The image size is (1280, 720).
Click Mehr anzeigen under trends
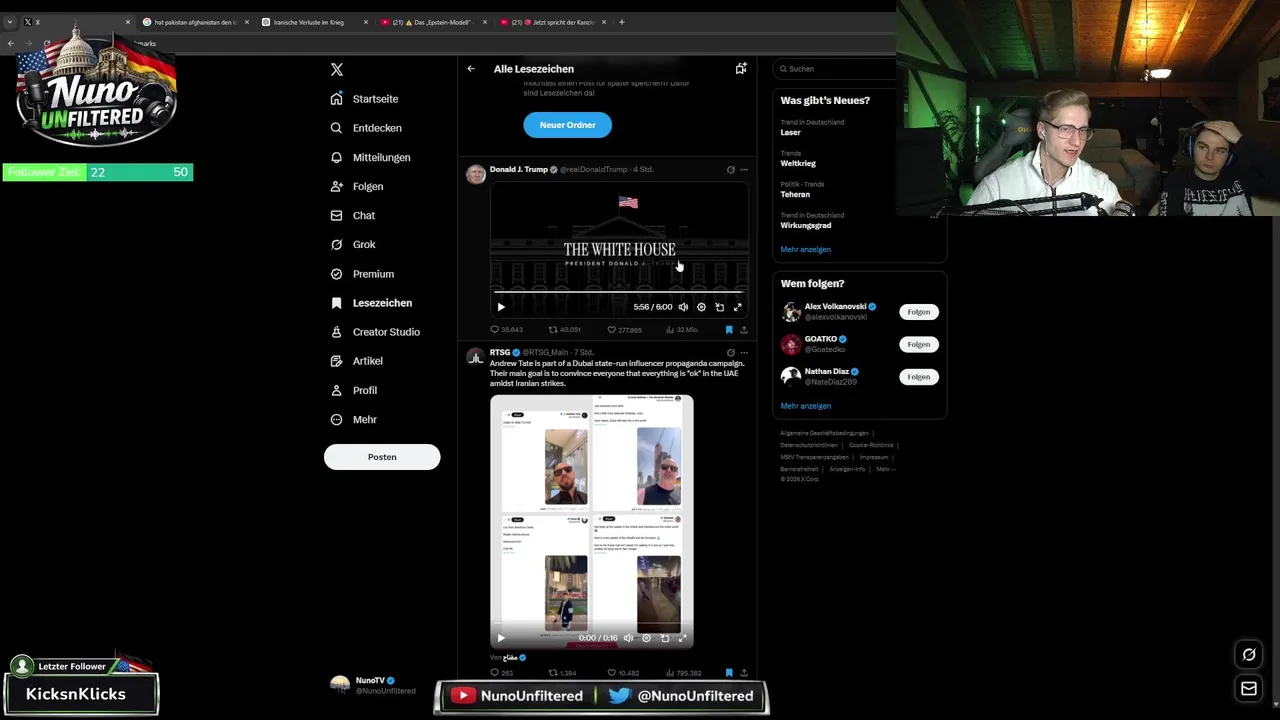point(806,250)
